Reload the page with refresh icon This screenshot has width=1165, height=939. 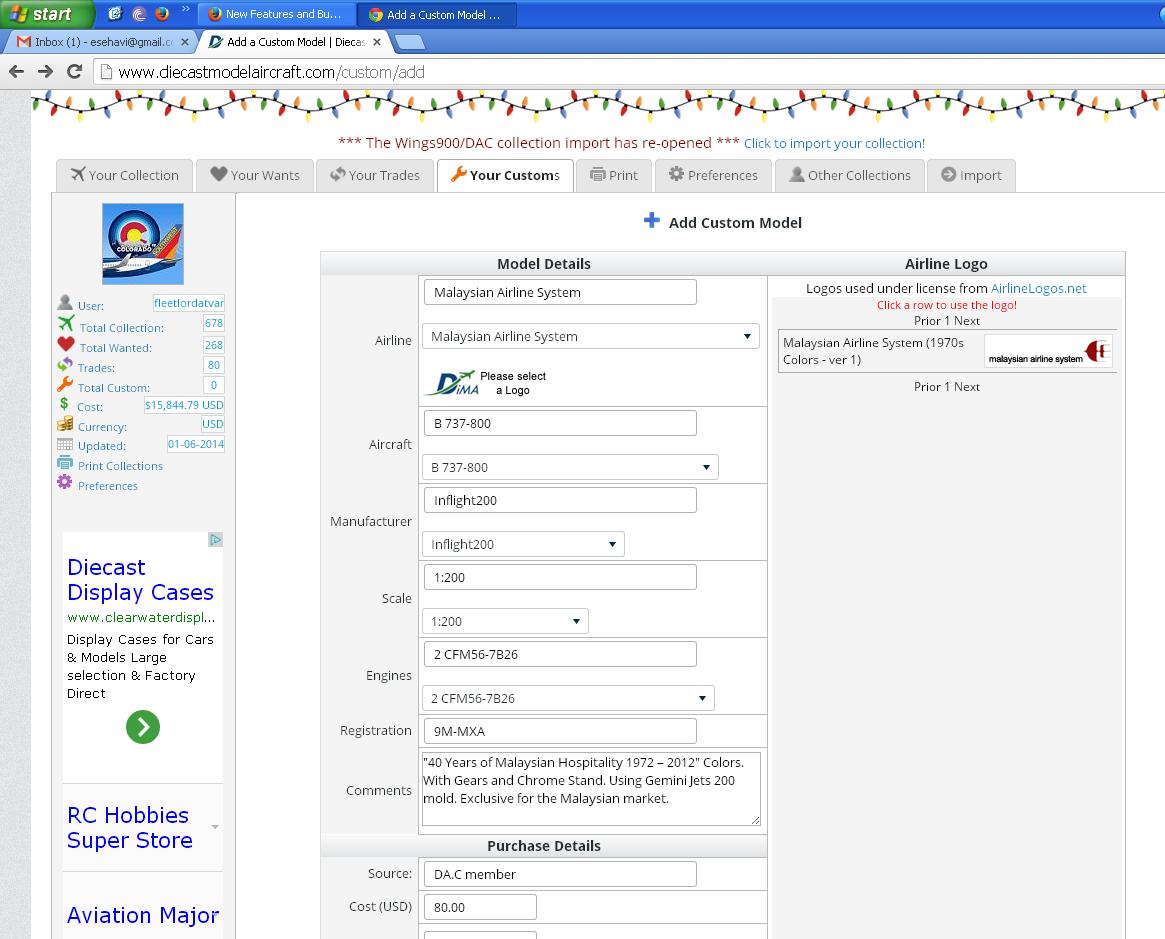click(x=74, y=71)
